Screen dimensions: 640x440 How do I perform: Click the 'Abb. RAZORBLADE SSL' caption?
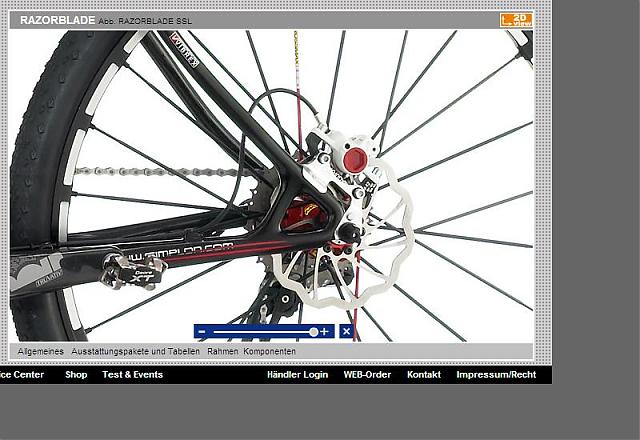coord(145,21)
